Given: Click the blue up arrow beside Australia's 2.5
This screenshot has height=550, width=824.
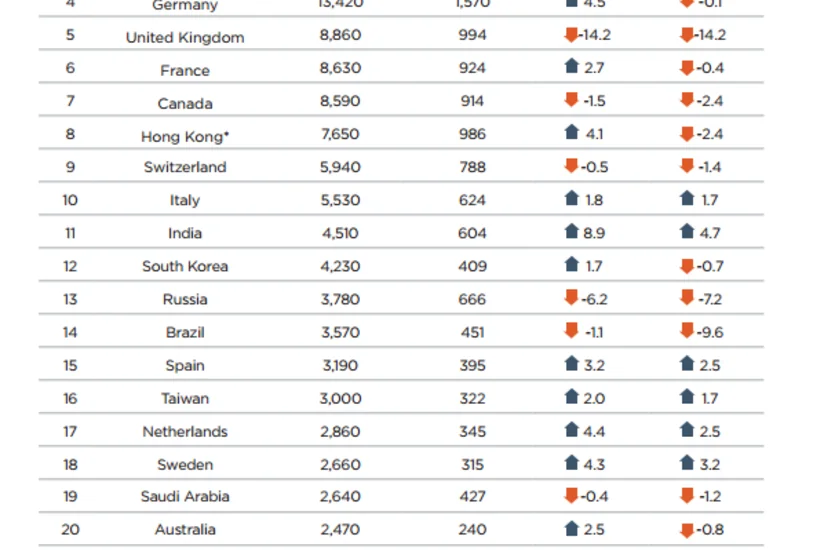Looking at the screenshot, I should 571,528.
